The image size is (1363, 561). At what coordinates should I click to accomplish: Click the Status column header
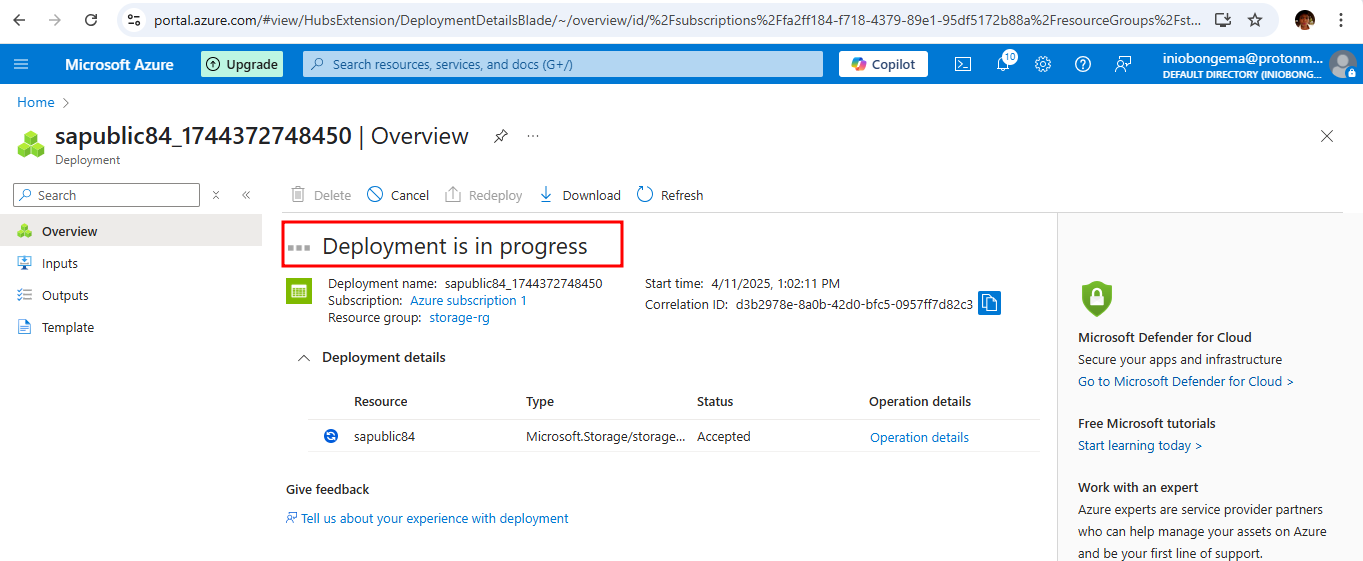coord(715,401)
